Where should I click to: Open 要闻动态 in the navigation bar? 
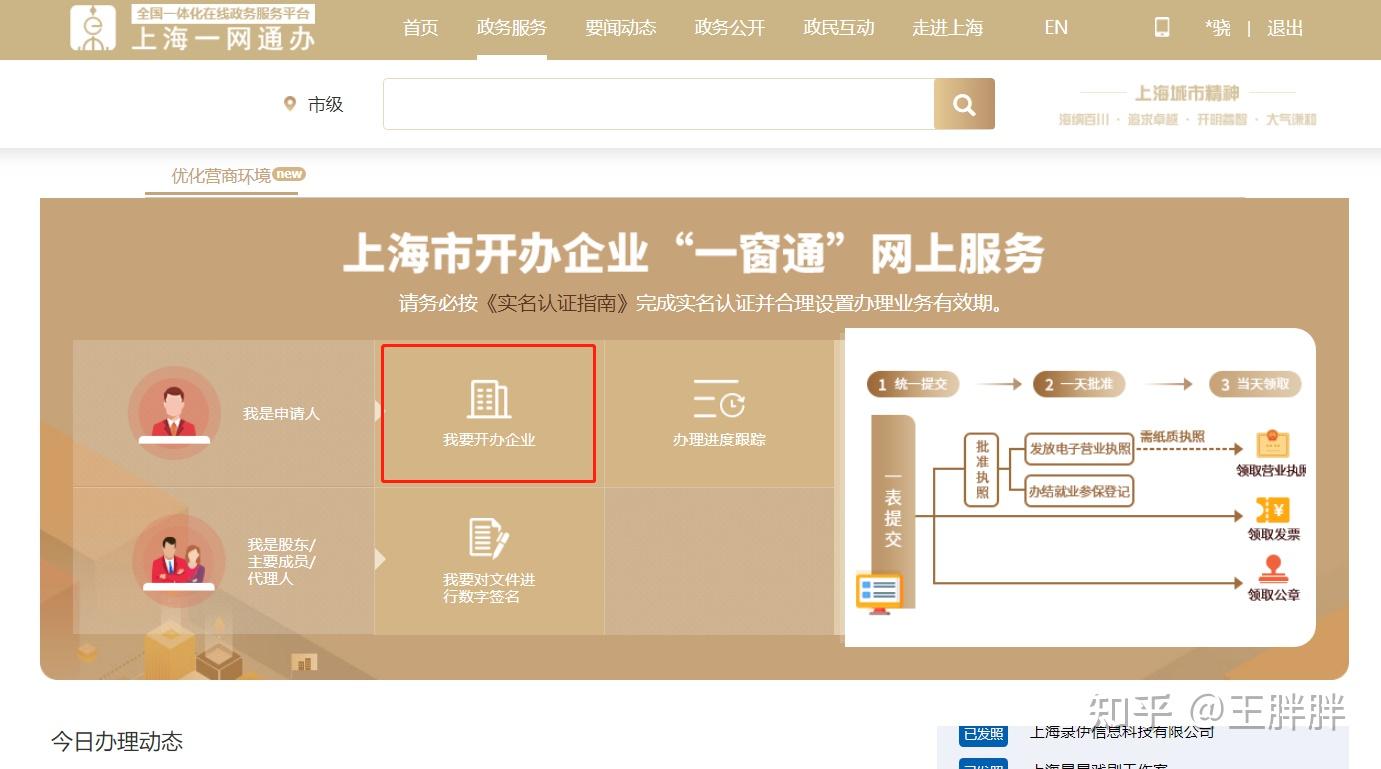point(621,28)
